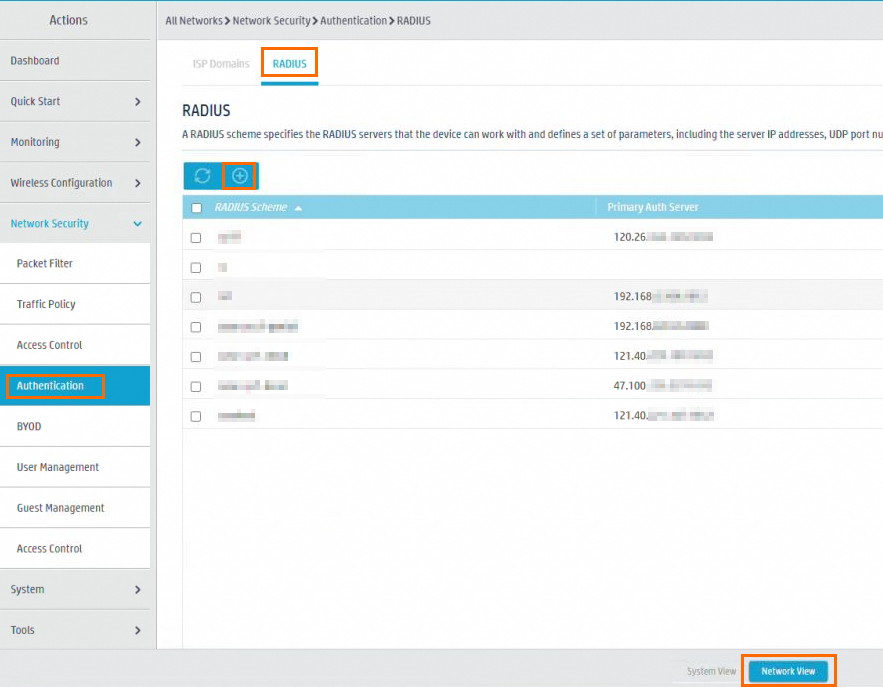Add a new RADIUS scheme

pyautogui.click(x=240, y=176)
